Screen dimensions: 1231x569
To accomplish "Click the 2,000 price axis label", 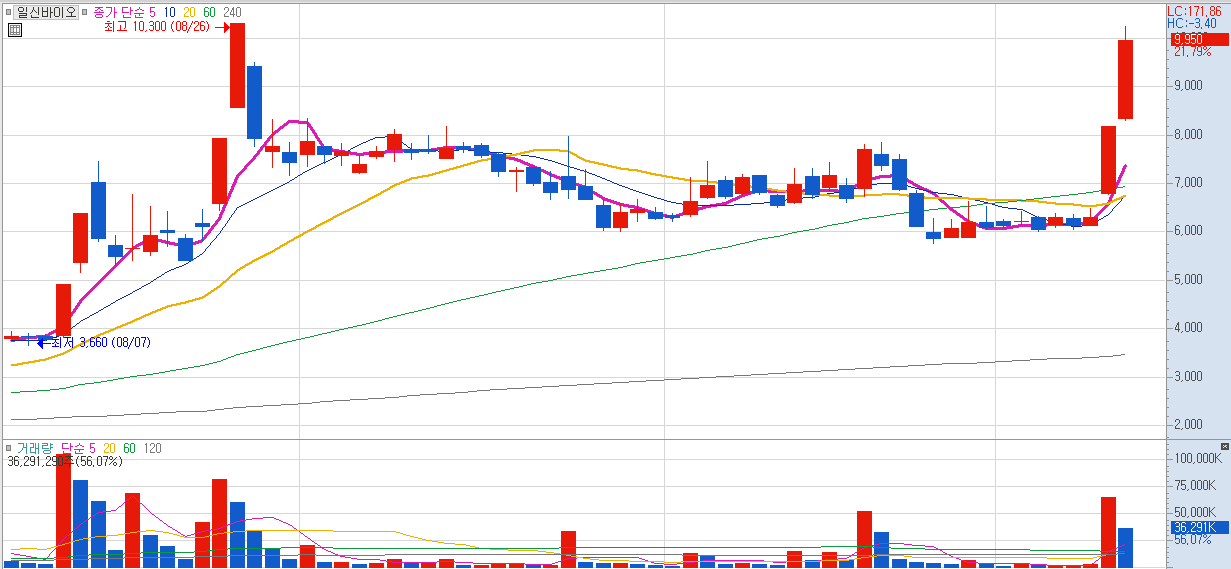I will pyautogui.click(x=1187, y=425).
